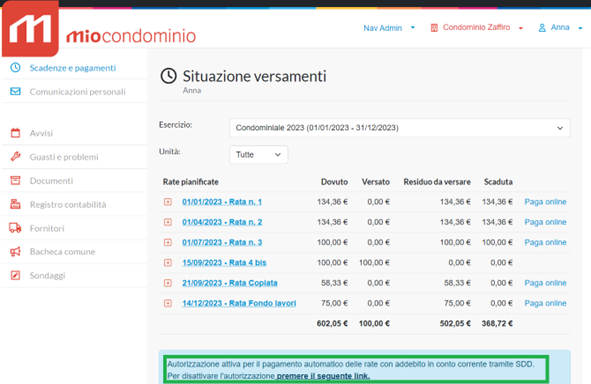591x384 pixels.
Task: Click Dovuto 75,00 € in Fondo lavori row
Action: coord(335,303)
